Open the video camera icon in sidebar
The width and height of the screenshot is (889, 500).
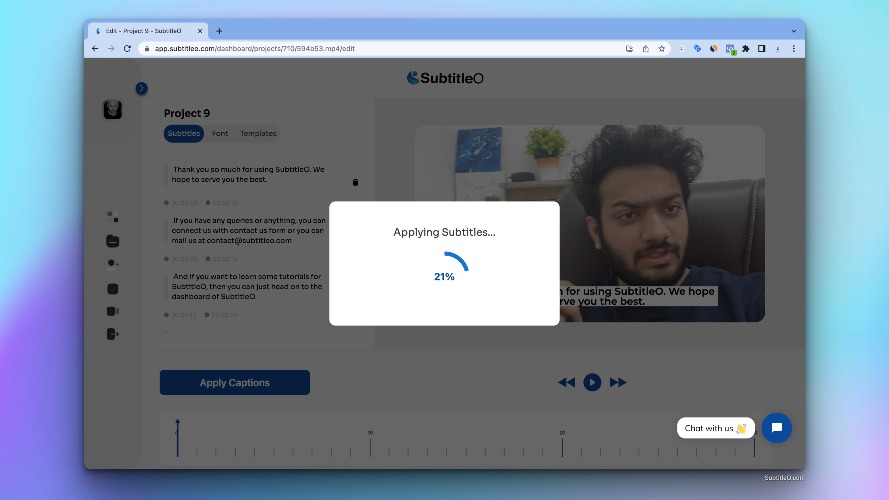[x=112, y=311]
